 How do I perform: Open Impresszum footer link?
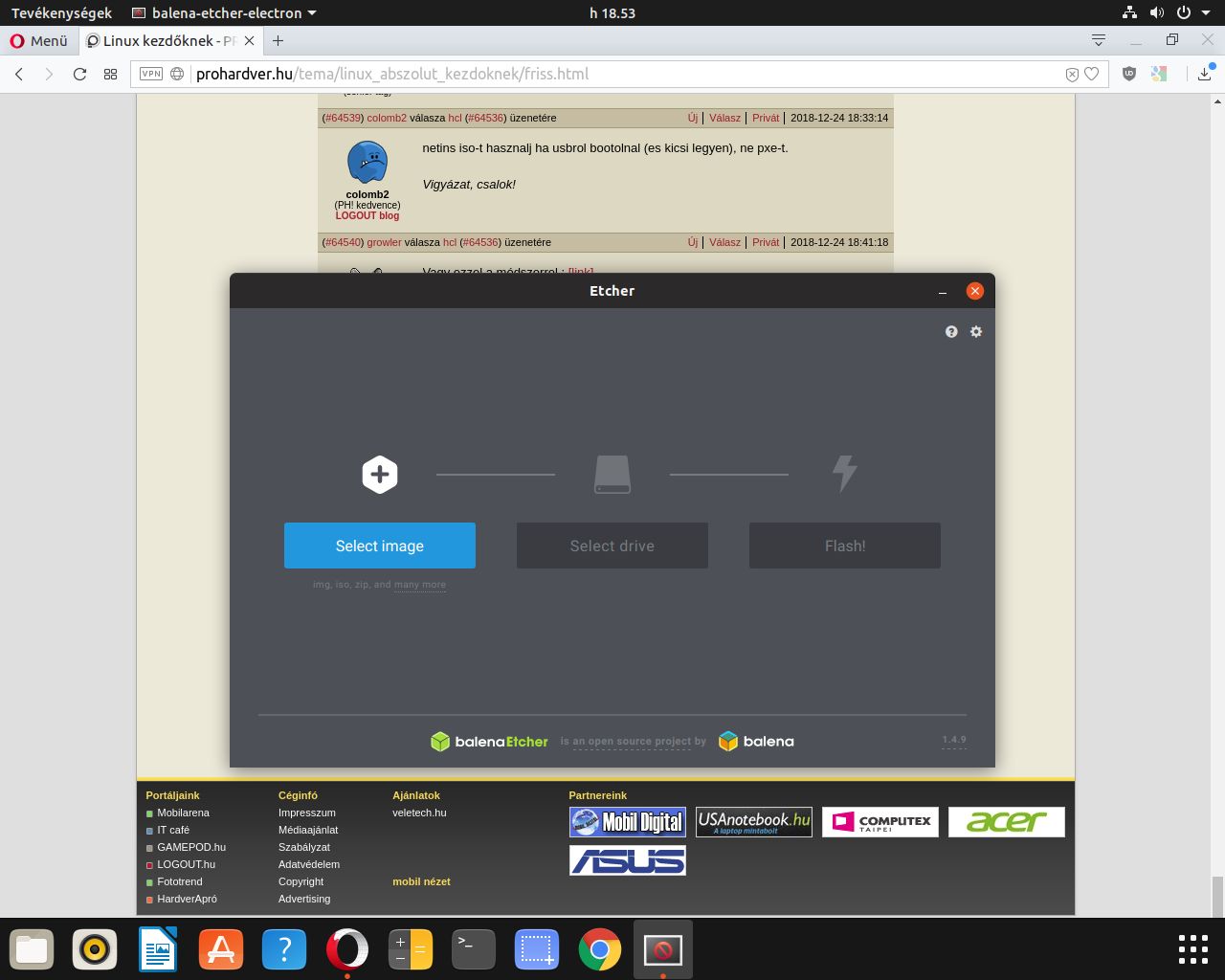tap(306, 813)
